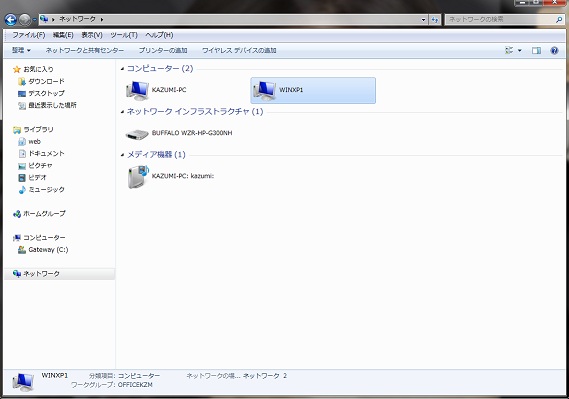Select KAZUMI-PC: kazumi: label
Image resolution: width=569 pixels, height=399 pixels.
coord(183,176)
